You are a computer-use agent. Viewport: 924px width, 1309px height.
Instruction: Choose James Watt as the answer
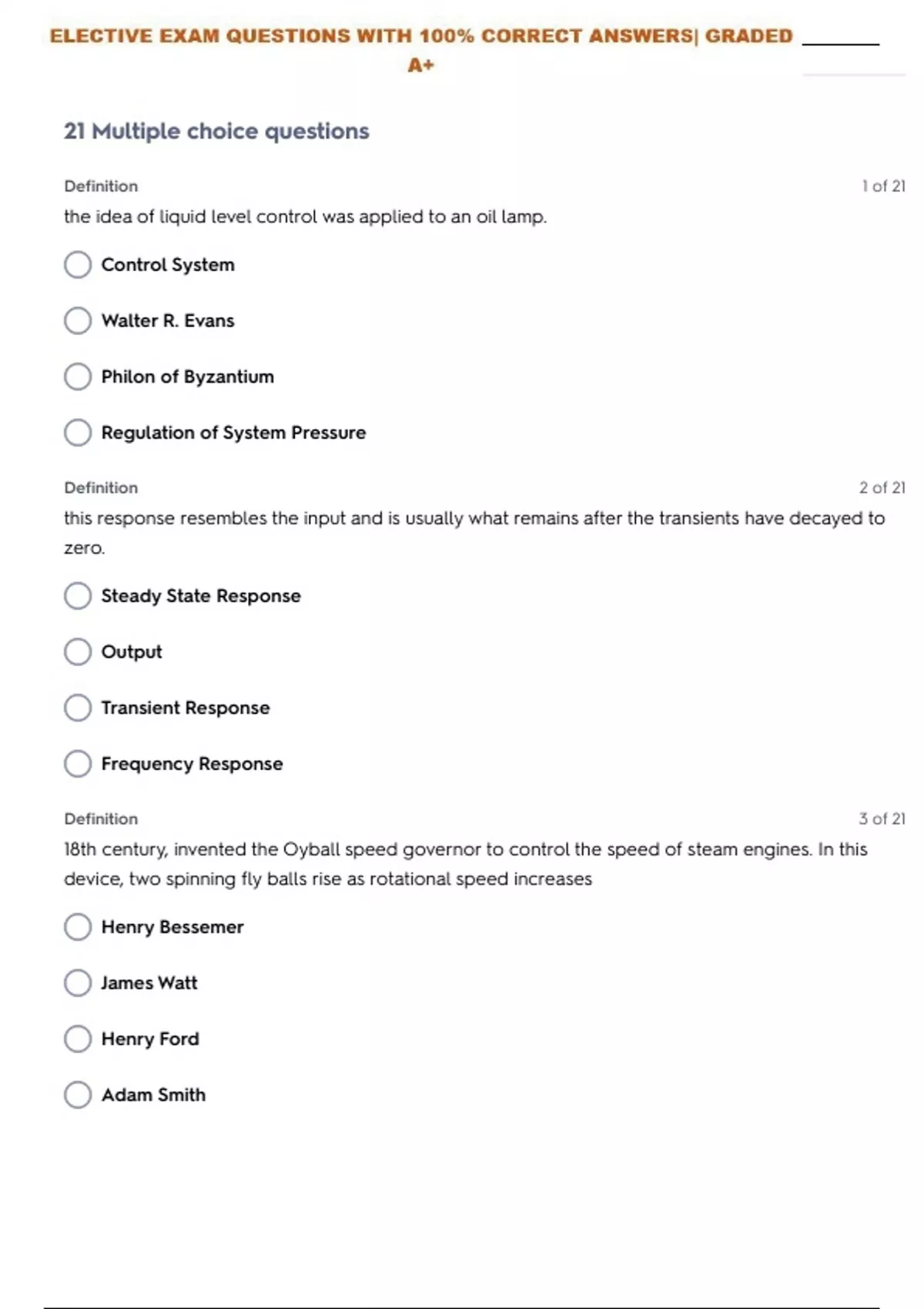point(78,983)
